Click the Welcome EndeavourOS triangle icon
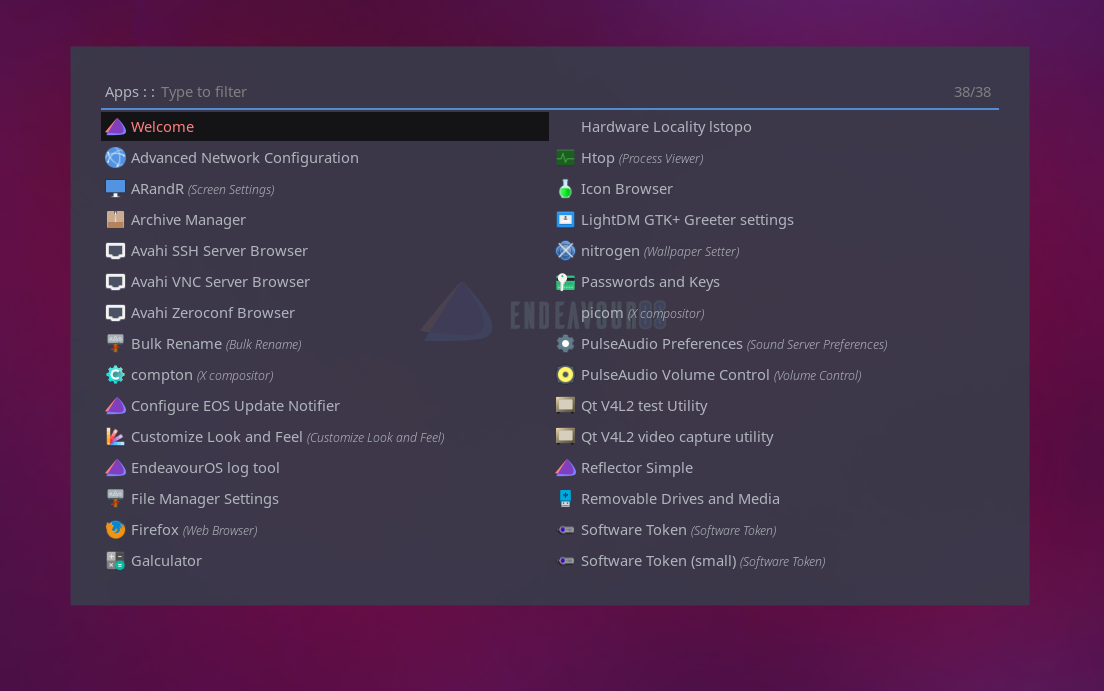Screen dimensions: 1104x691 tap(115, 127)
